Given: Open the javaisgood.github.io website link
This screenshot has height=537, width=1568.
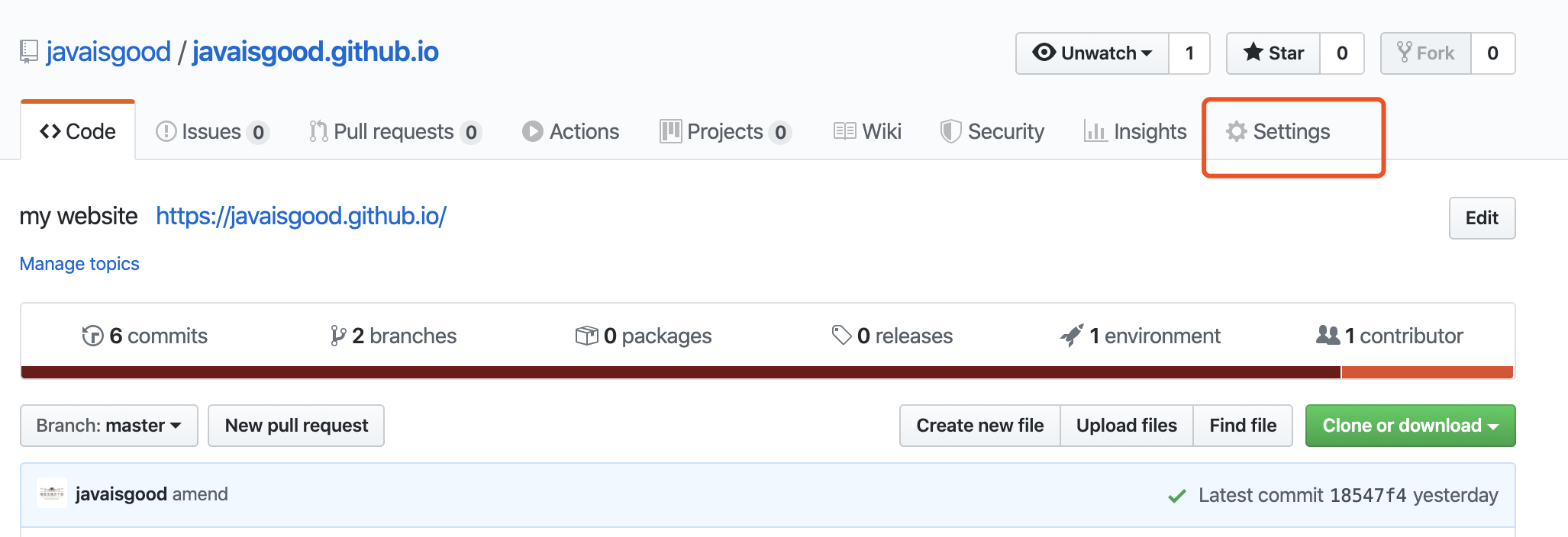Looking at the screenshot, I should click(x=301, y=217).
